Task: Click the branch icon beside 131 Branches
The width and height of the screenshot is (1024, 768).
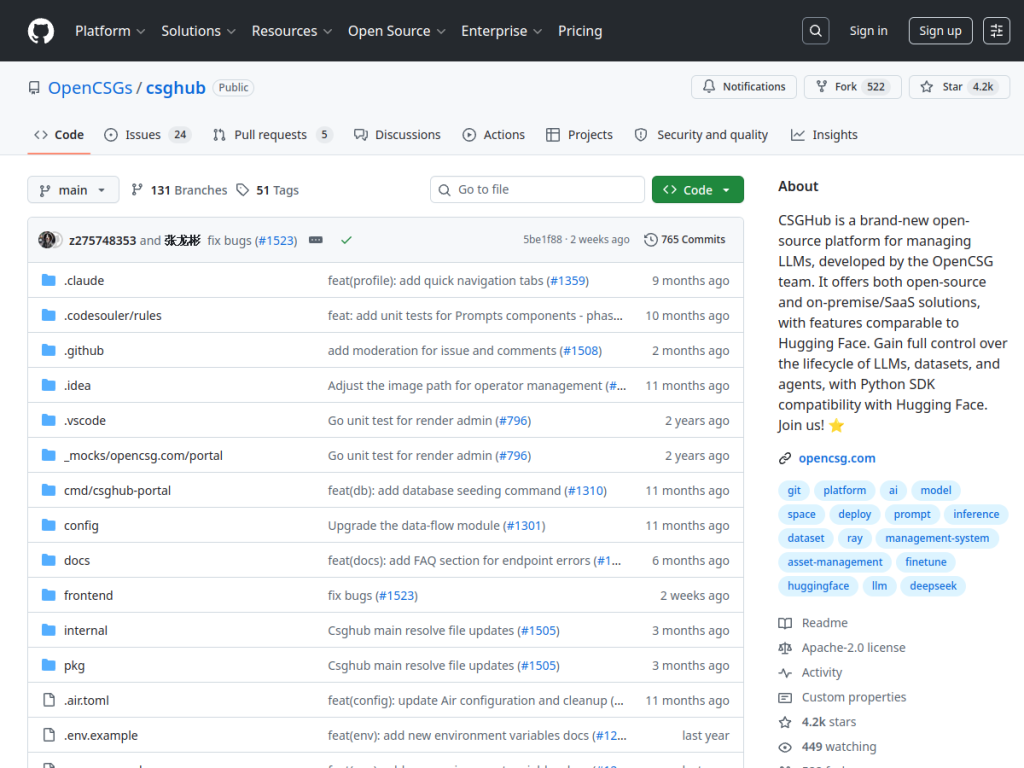Action: (x=136, y=189)
